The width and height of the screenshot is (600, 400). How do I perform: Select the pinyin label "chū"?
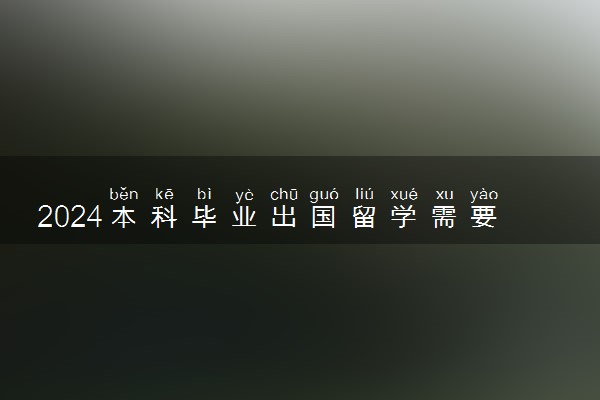pos(284,194)
